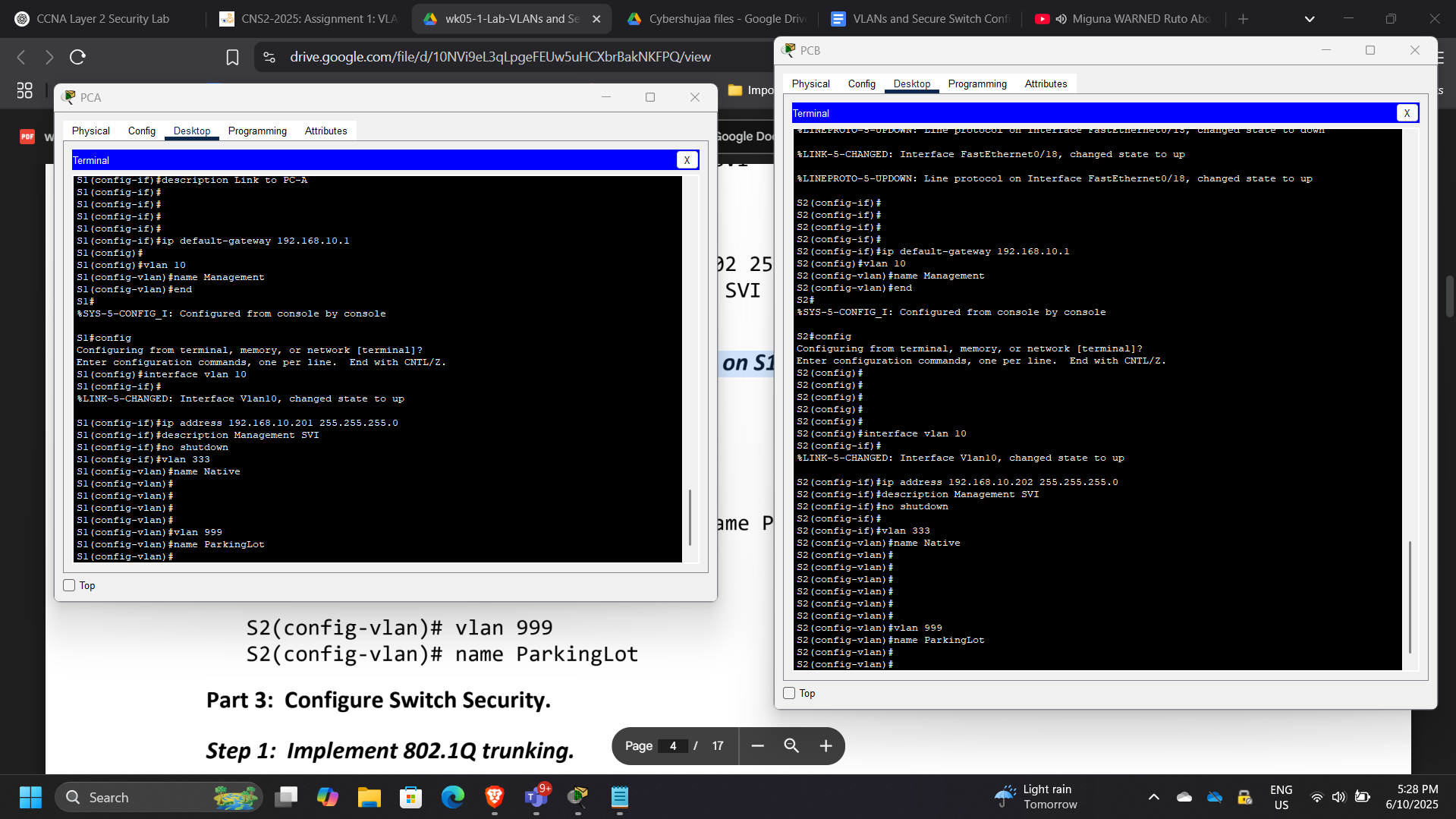
Task: Open Brave browser from the taskbar
Action: [495, 797]
